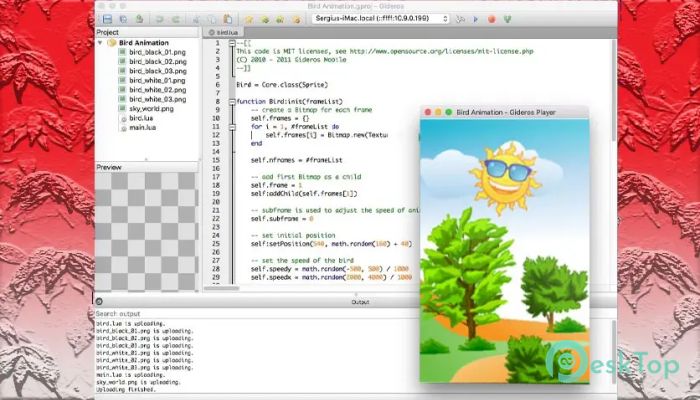Select bird_white_01.png in project tree

point(157,80)
